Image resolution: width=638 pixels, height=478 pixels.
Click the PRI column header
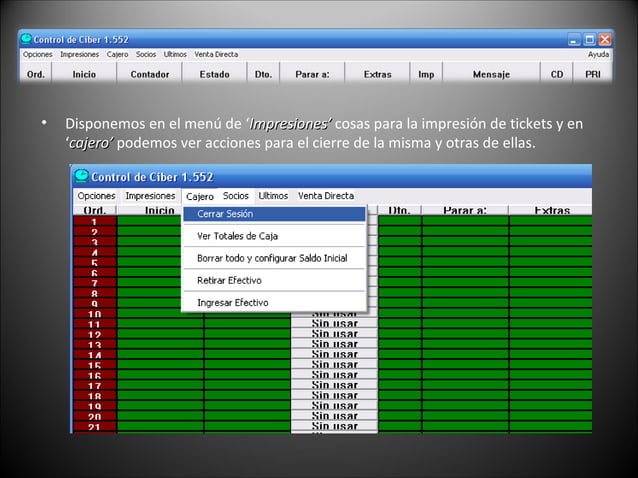pos(592,74)
